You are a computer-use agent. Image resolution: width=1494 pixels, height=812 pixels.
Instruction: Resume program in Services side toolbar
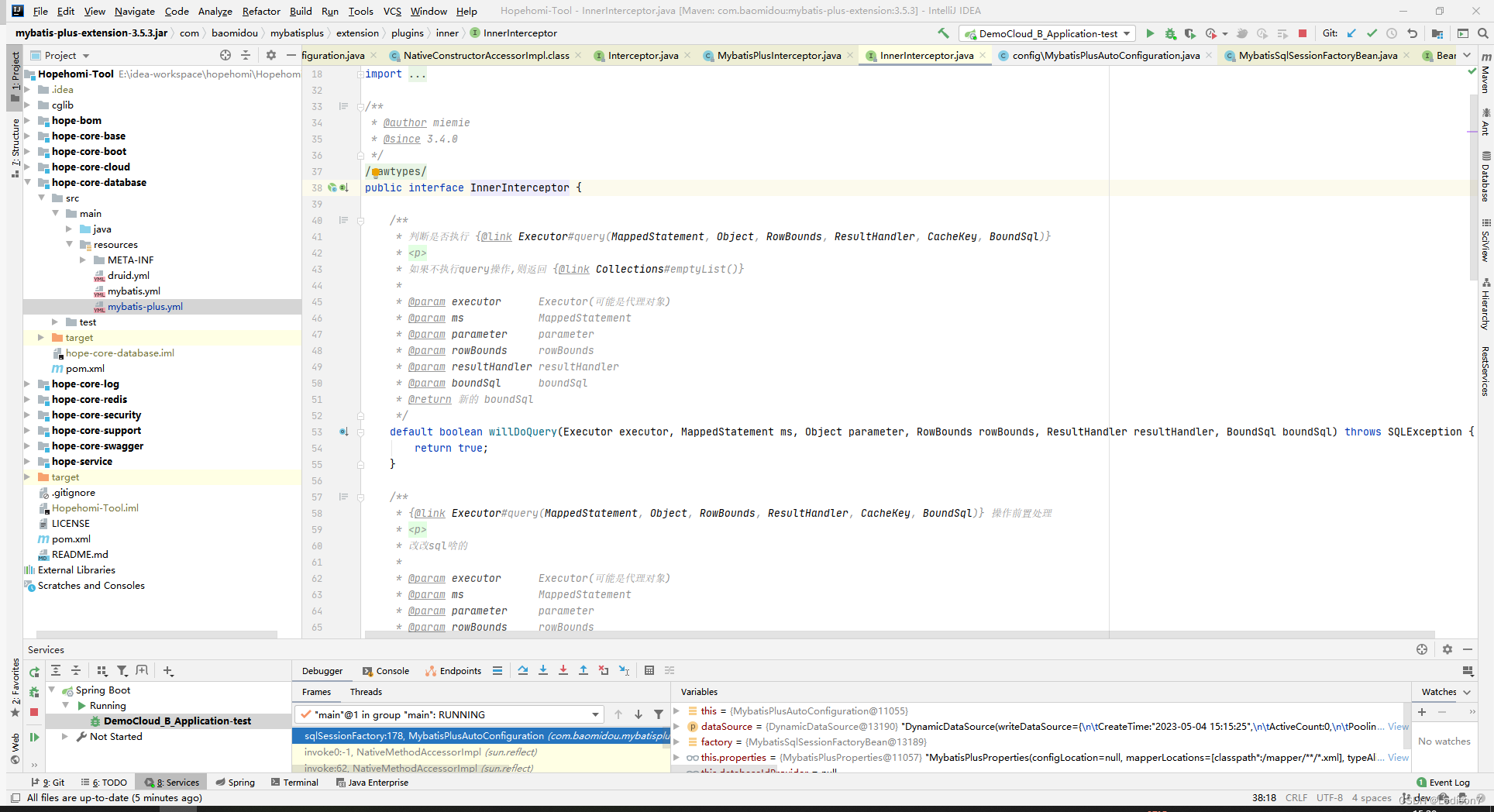coord(34,737)
